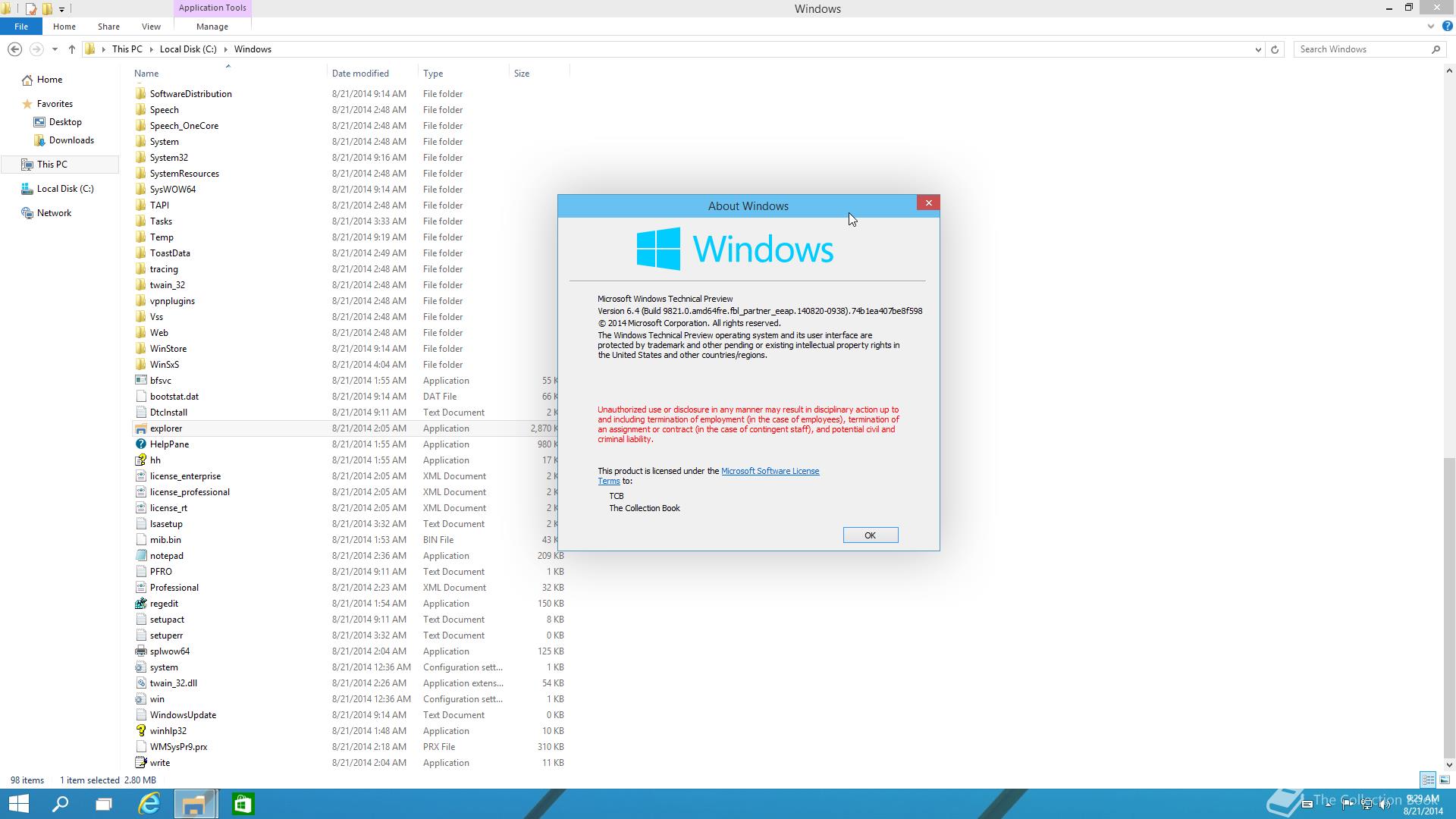Viewport: 1456px width, 819px height.
Task: Select the explorer application icon
Action: (x=140, y=428)
